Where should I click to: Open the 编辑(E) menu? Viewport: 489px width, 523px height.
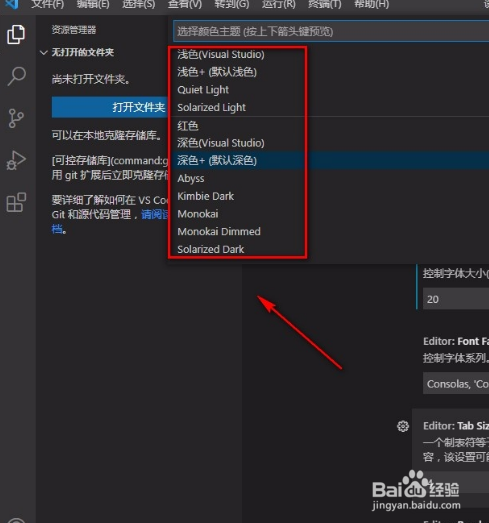(x=93, y=4)
